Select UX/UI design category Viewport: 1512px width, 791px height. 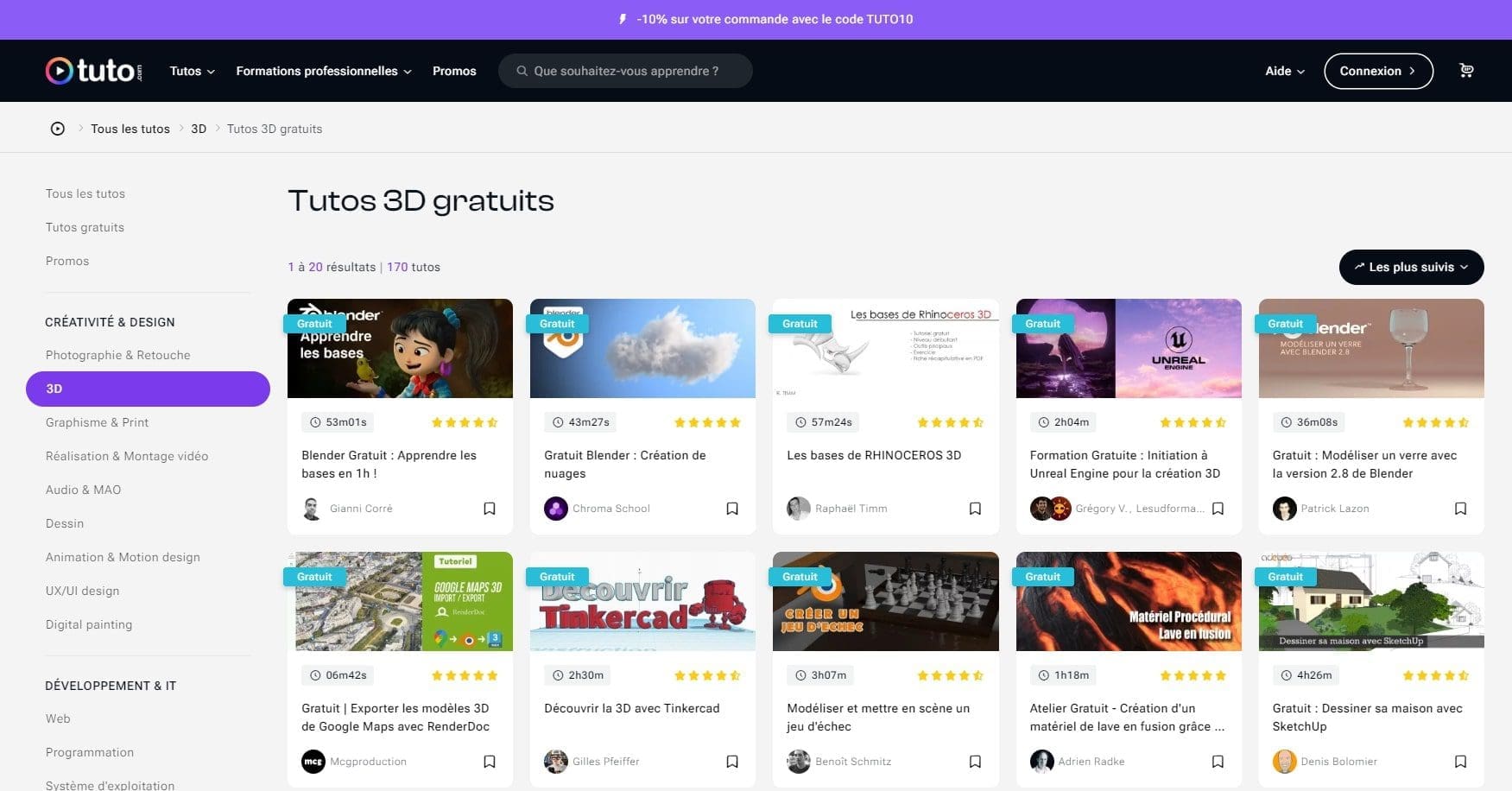point(82,591)
